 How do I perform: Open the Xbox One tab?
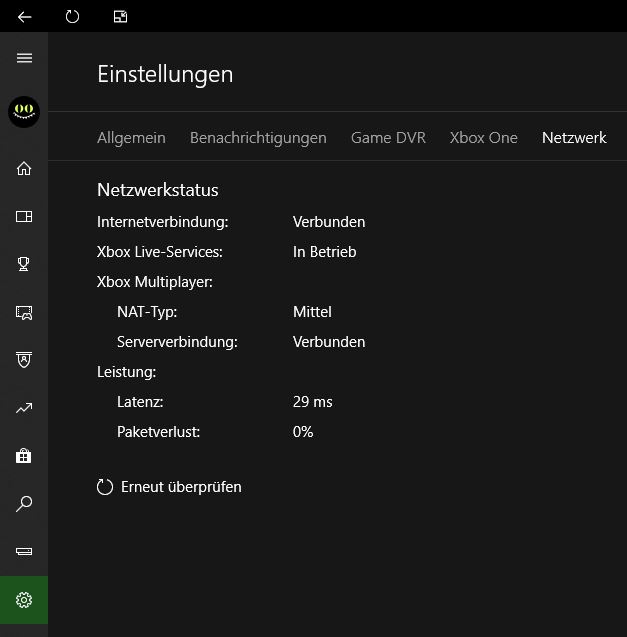click(484, 138)
